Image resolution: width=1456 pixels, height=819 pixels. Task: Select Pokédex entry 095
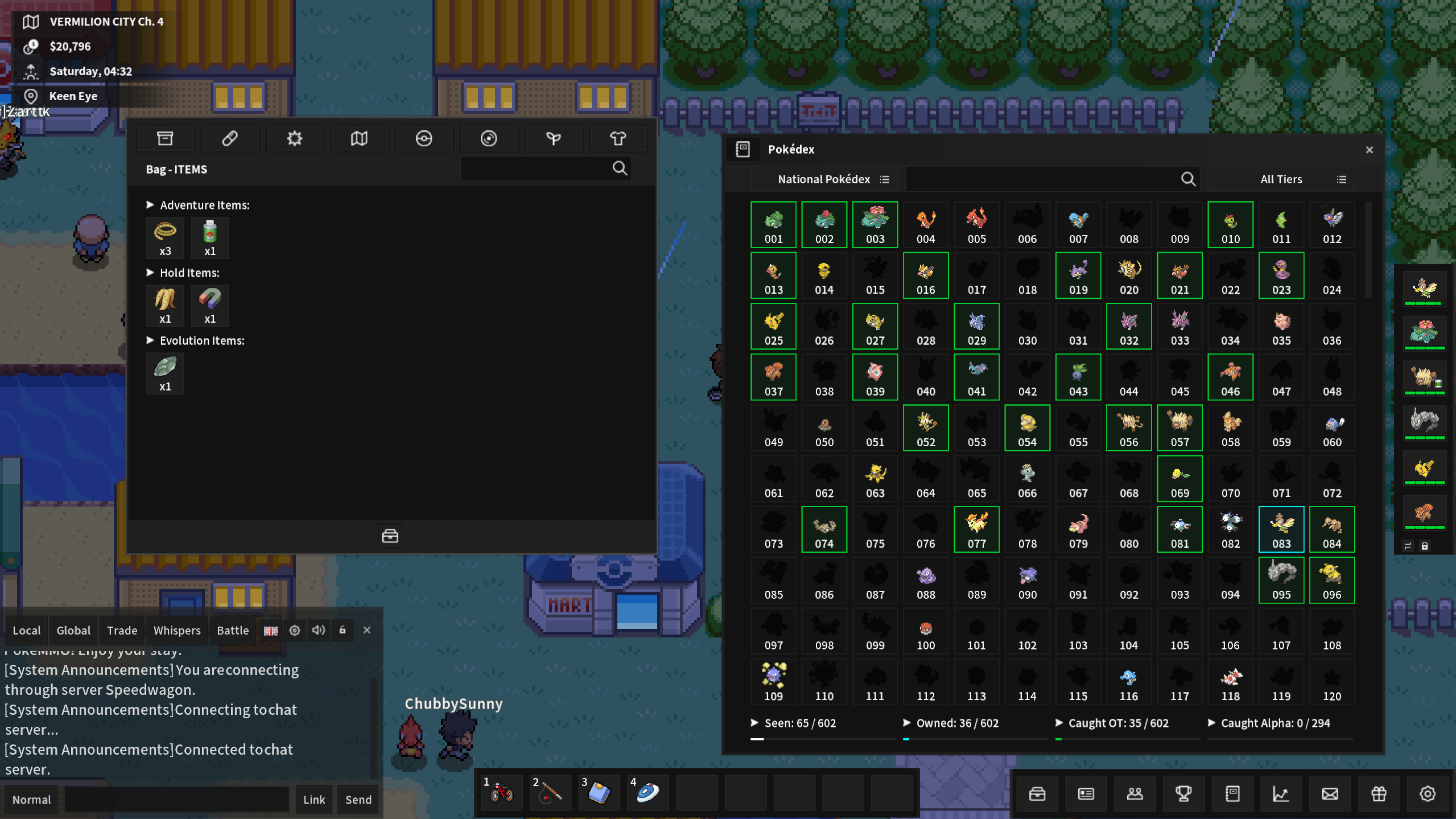point(1281,580)
